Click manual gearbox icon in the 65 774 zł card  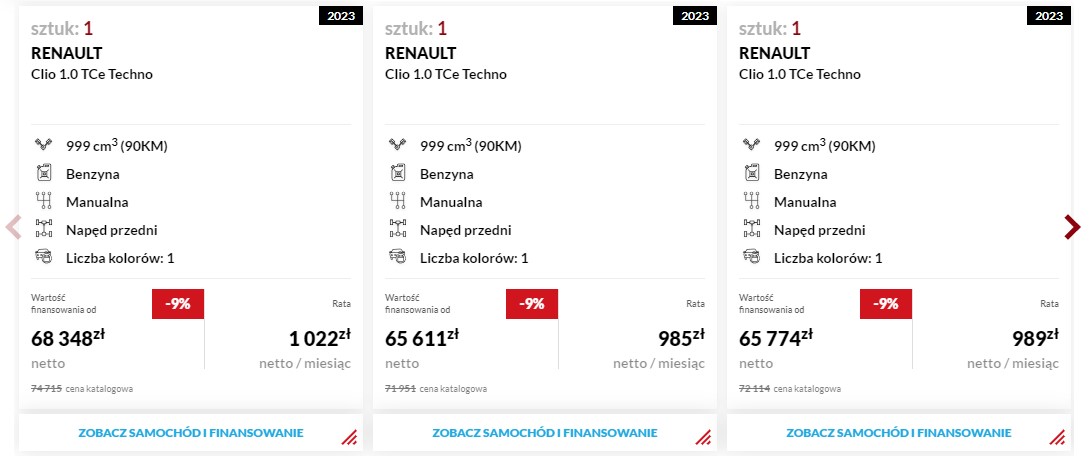click(751, 201)
